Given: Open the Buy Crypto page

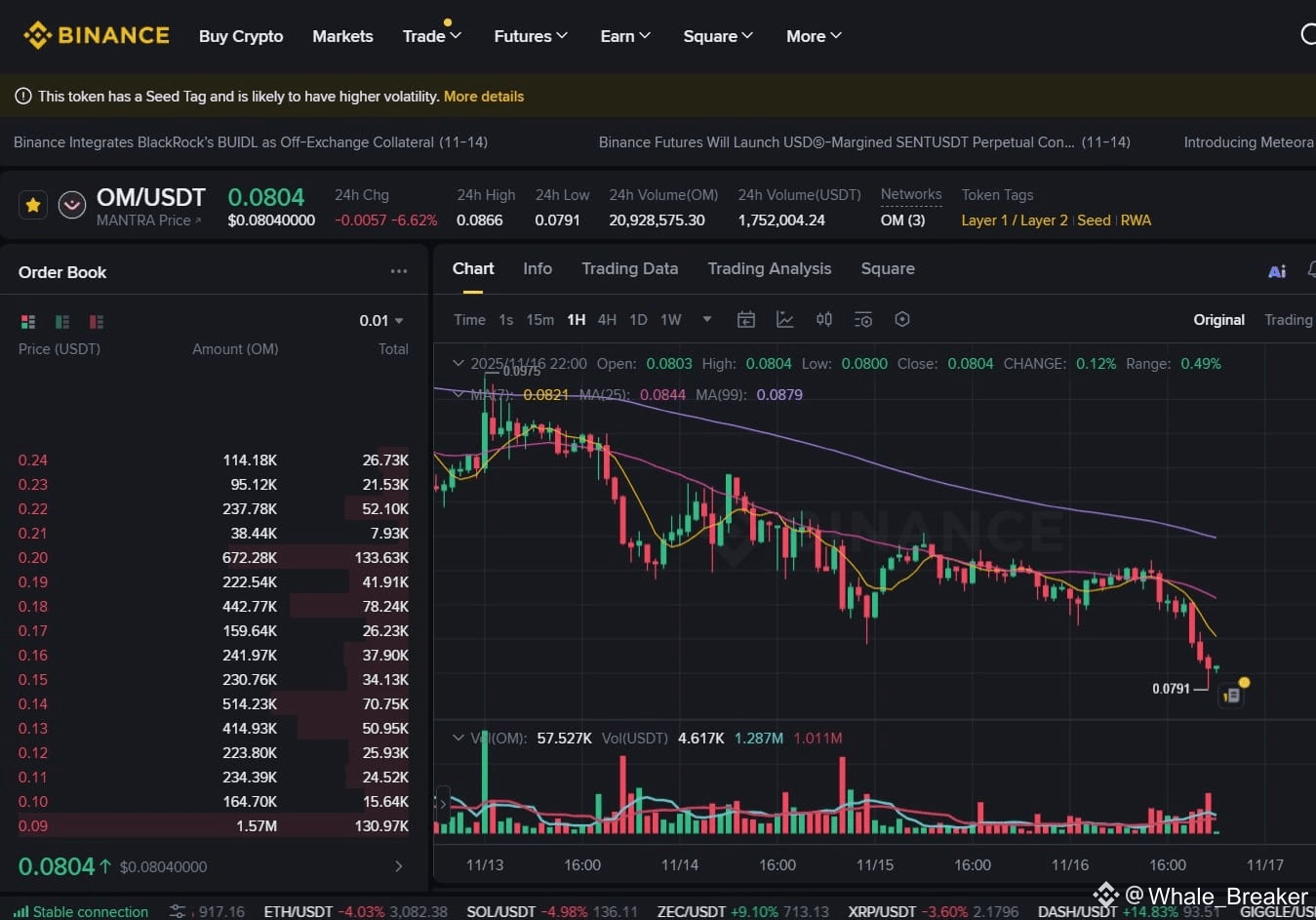Looking at the screenshot, I should pyautogui.click(x=241, y=36).
